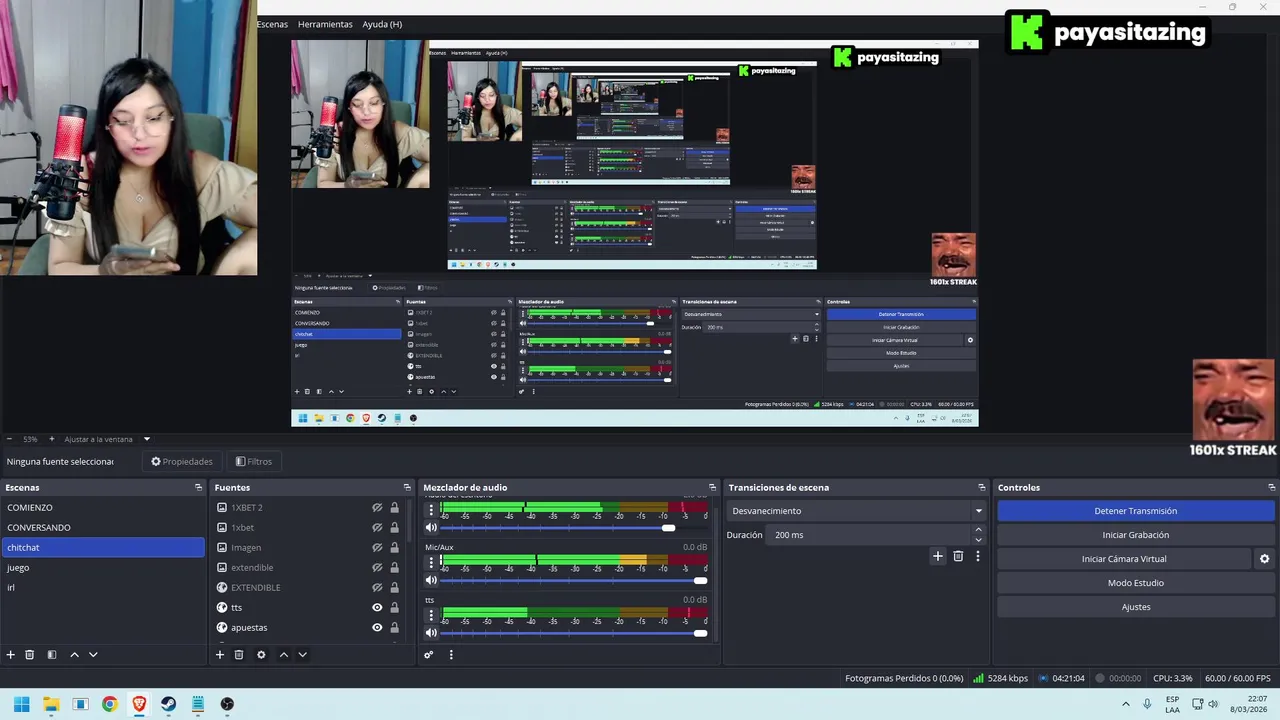
Task: Move scene down in Escenas list
Action: 93,655
